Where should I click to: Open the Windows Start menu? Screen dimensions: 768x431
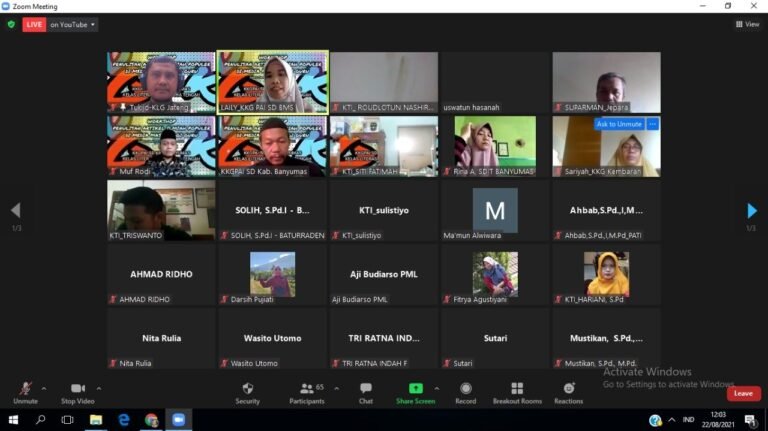click(x=13, y=420)
